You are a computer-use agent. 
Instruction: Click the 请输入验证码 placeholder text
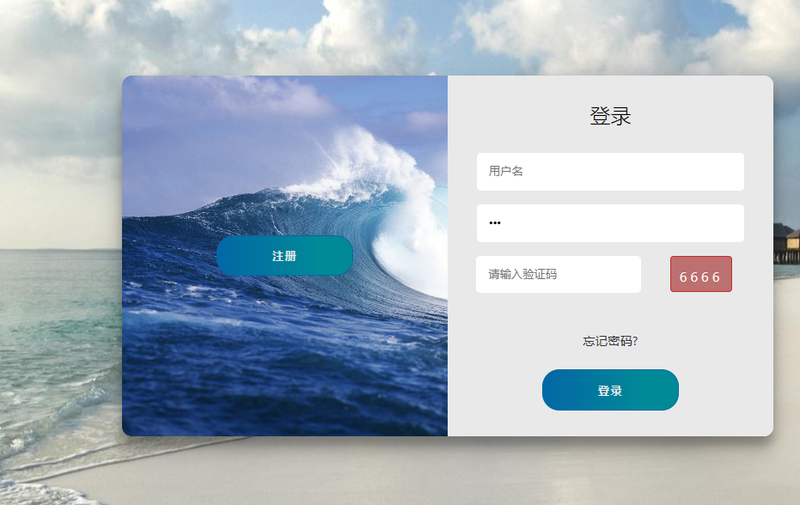[522, 274]
